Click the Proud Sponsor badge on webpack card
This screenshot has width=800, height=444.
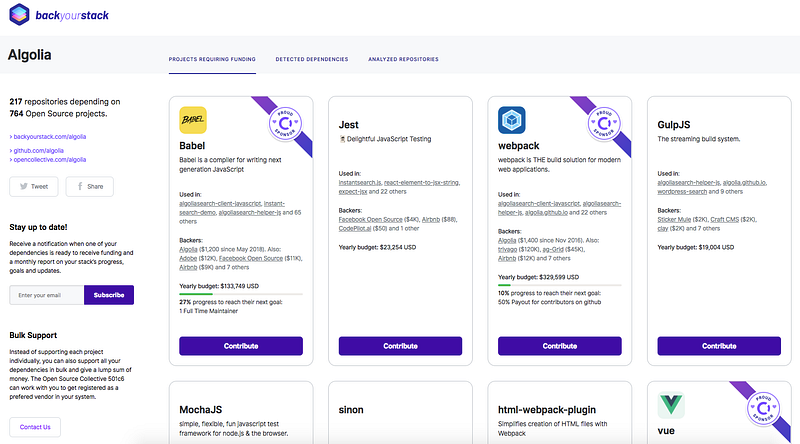click(604, 123)
